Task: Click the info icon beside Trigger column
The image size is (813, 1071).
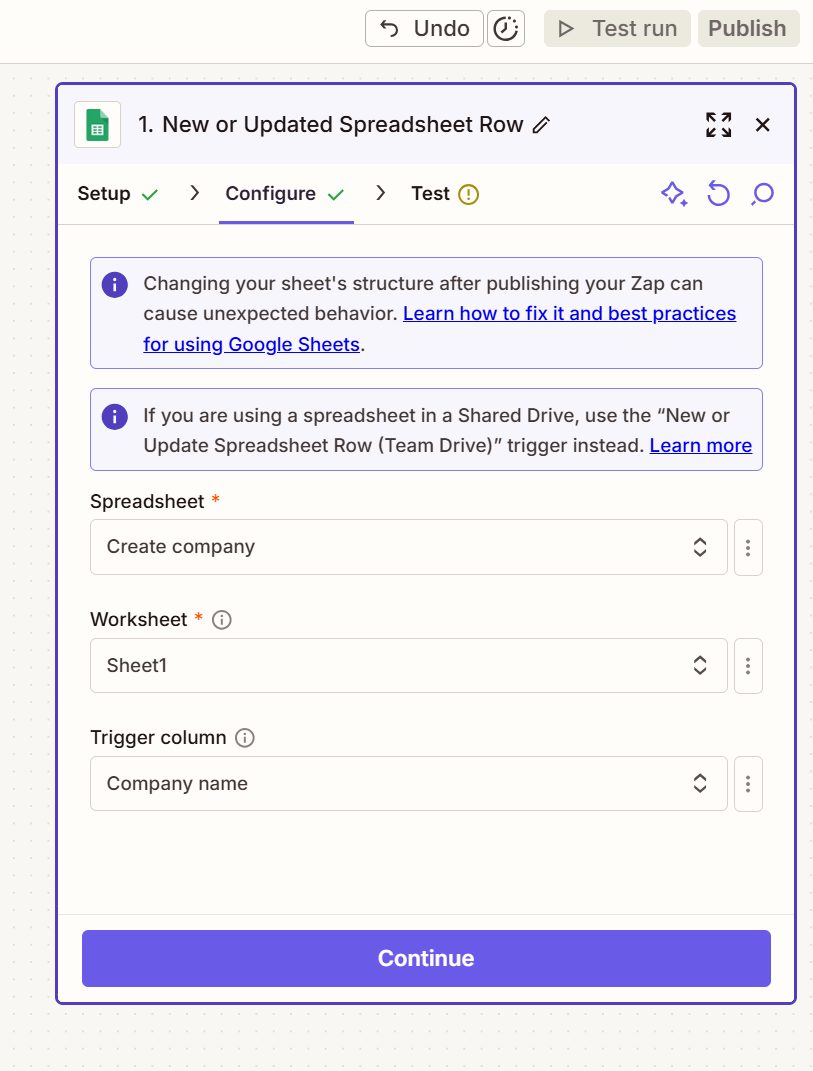Action: click(x=244, y=738)
